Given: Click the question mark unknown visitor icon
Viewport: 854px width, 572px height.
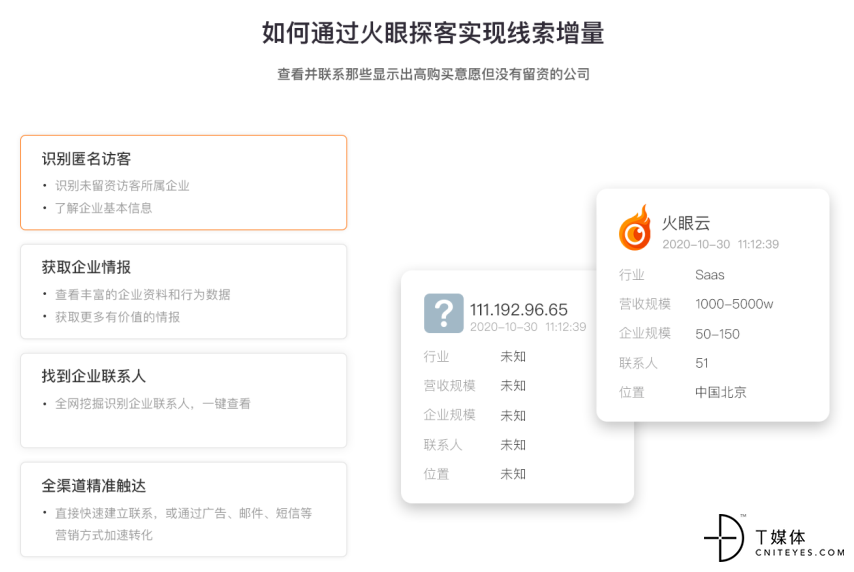Looking at the screenshot, I should coord(444,313).
